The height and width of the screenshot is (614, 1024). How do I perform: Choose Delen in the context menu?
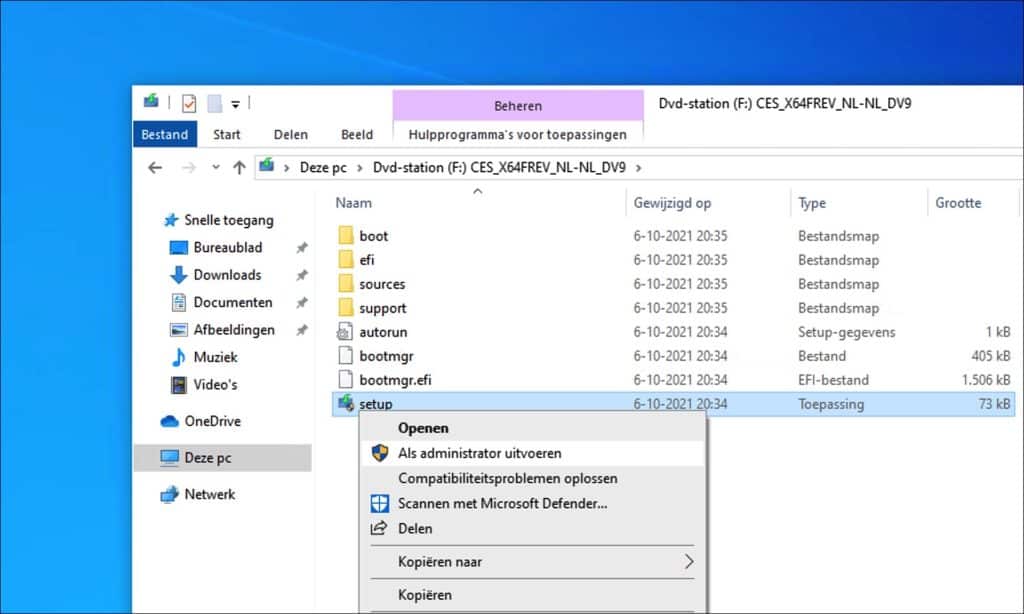pyautogui.click(x=533, y=528)
